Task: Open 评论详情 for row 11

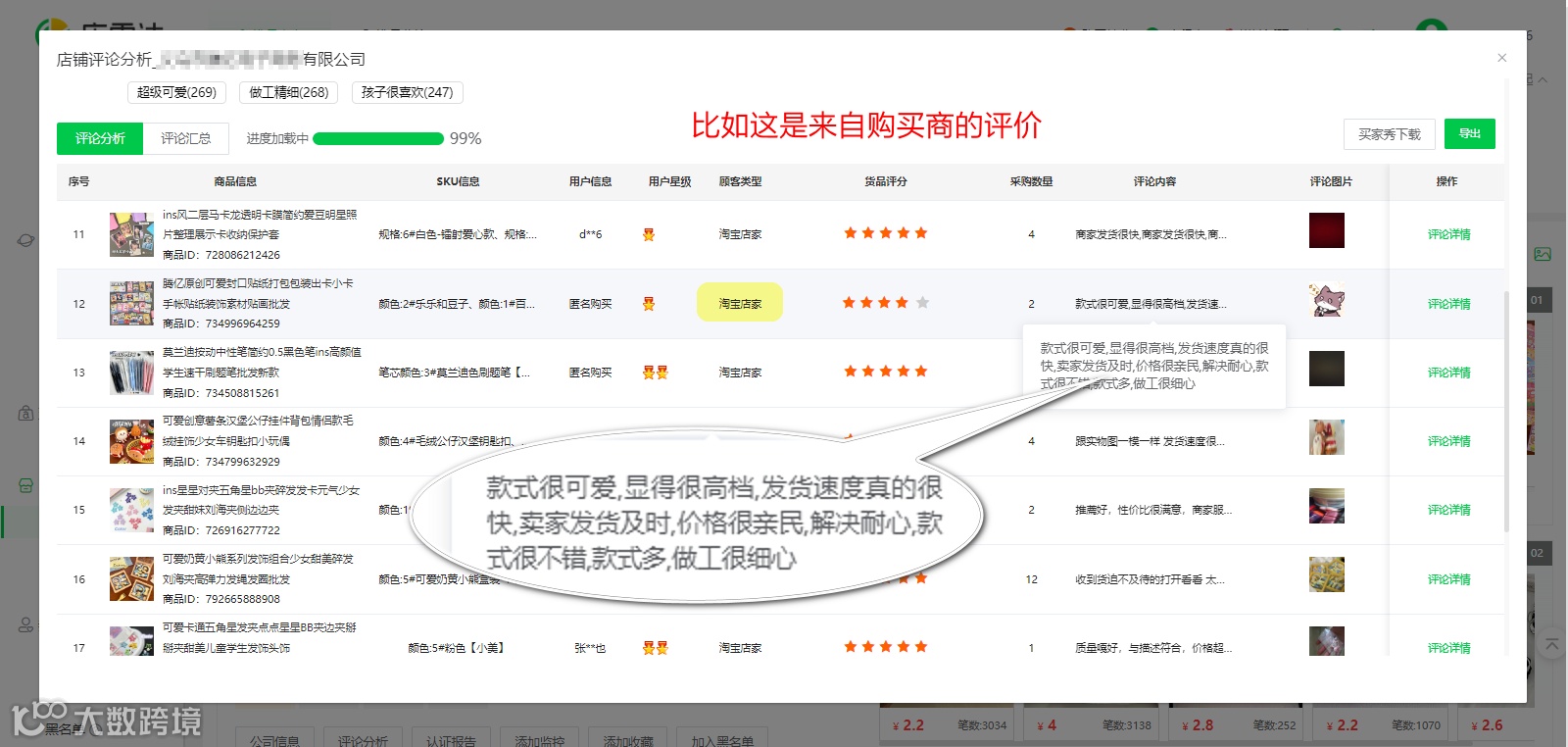Action: (1448, 234)
